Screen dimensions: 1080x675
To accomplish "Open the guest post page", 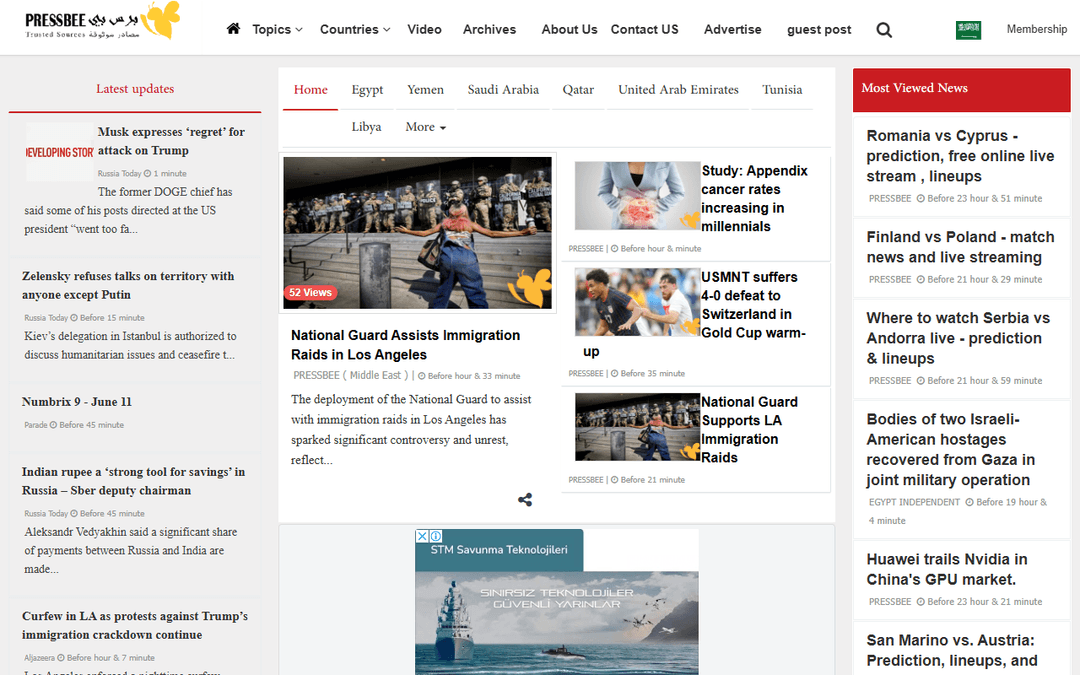I will click(x=819, y=29).
